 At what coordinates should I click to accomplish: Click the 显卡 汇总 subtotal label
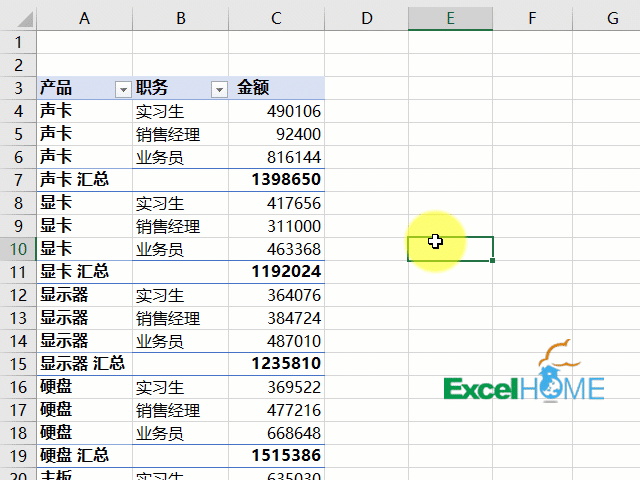74,272
